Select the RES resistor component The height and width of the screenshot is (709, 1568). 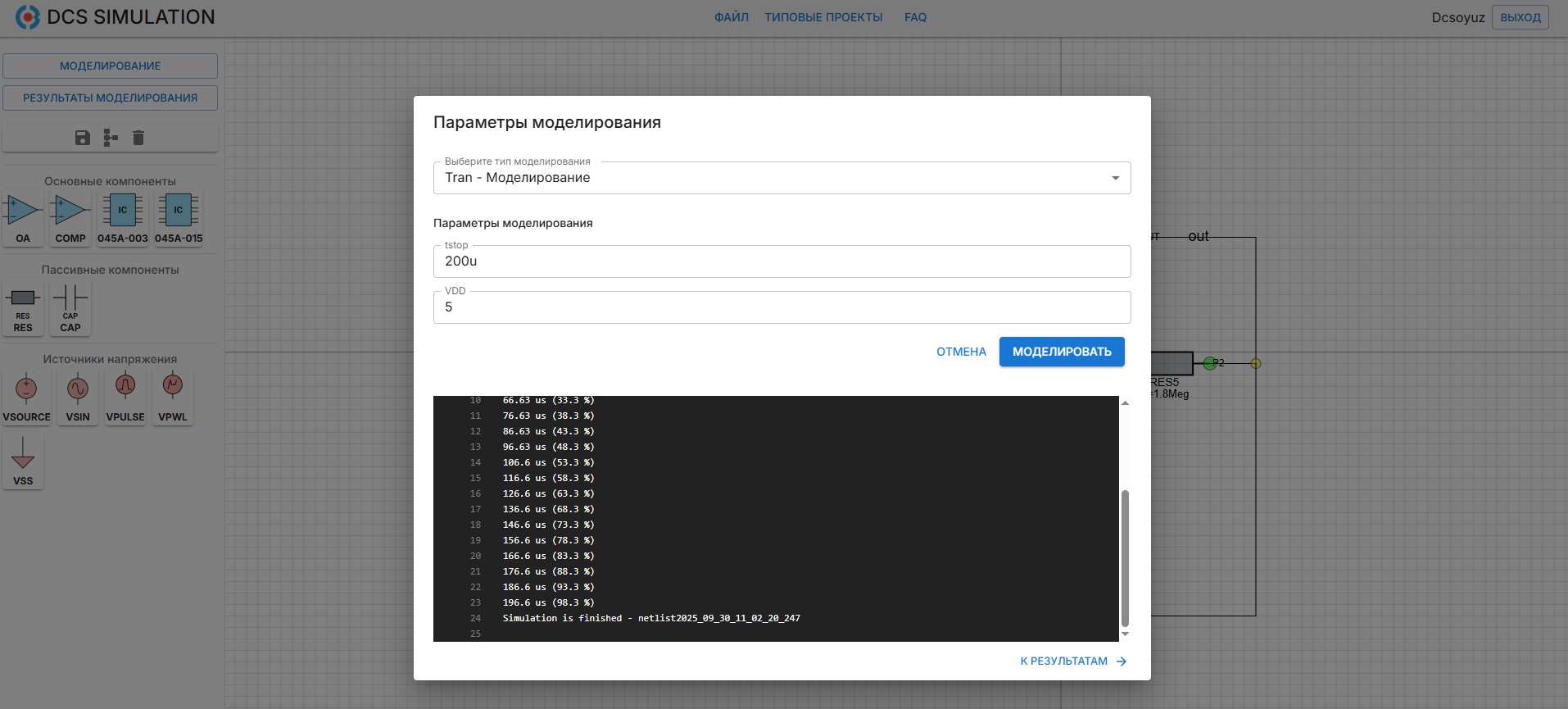tap(23, 307)
